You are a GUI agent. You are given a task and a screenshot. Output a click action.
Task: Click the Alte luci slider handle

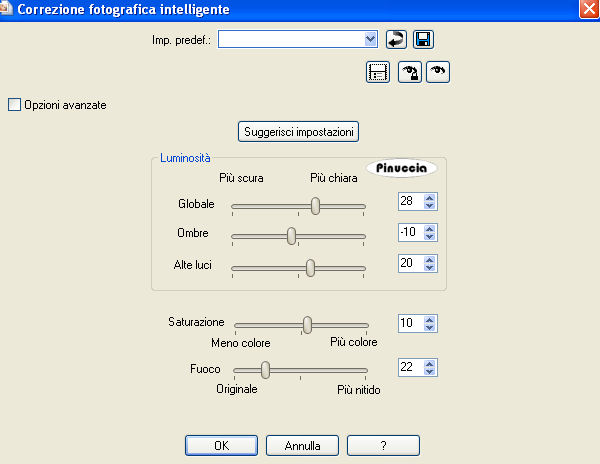[311, 267]
